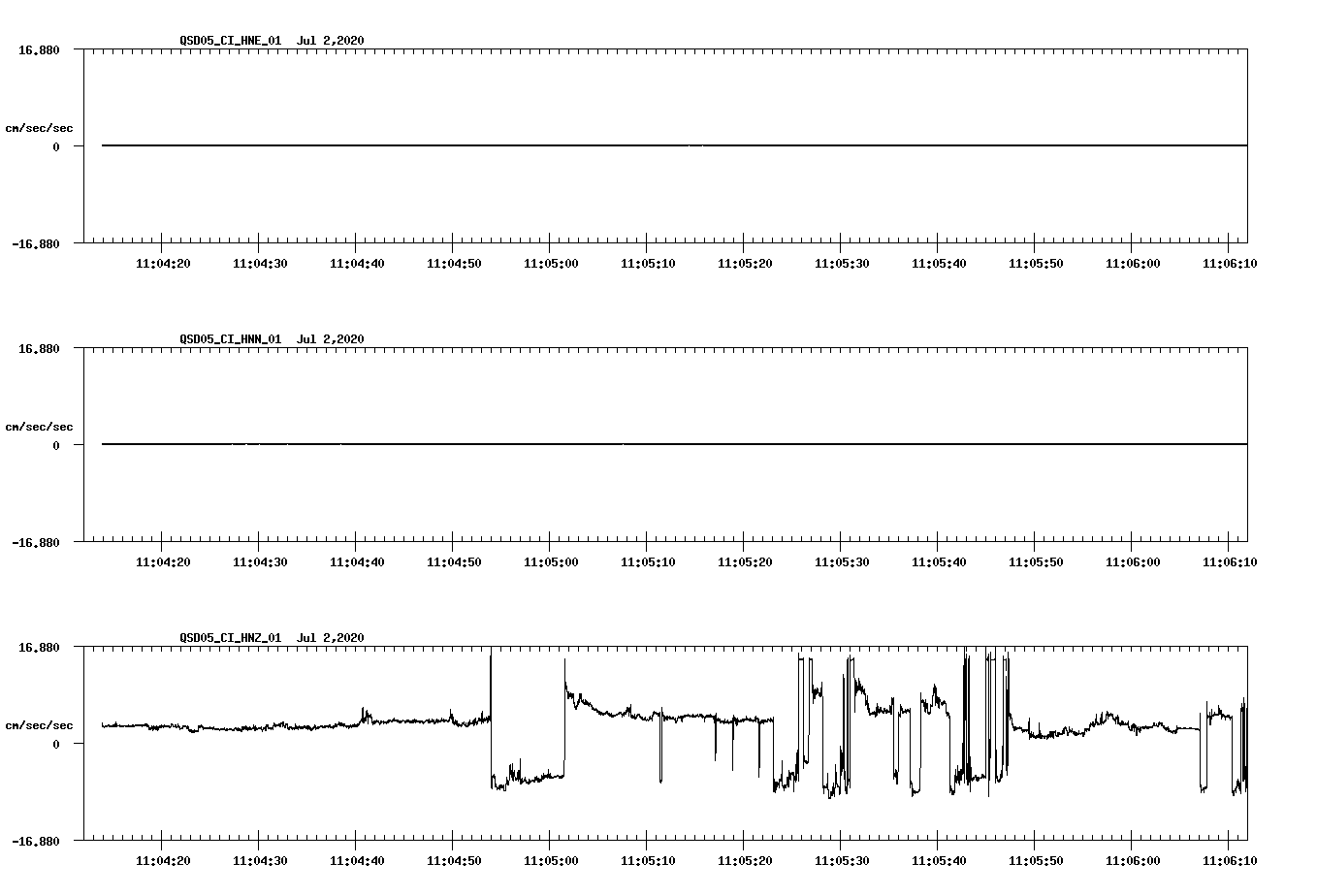
Task: Click the 11:04:40 time label on HNN axis
Action: pyautogui.click(x=356, y=562)
